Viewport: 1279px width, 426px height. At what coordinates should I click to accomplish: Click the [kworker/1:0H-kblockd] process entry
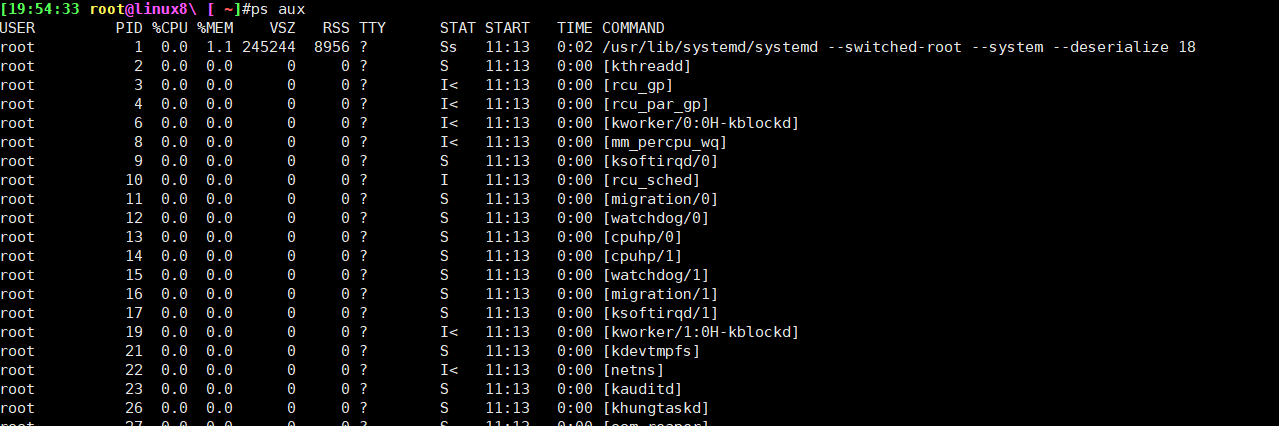click(x=700, y=332)
